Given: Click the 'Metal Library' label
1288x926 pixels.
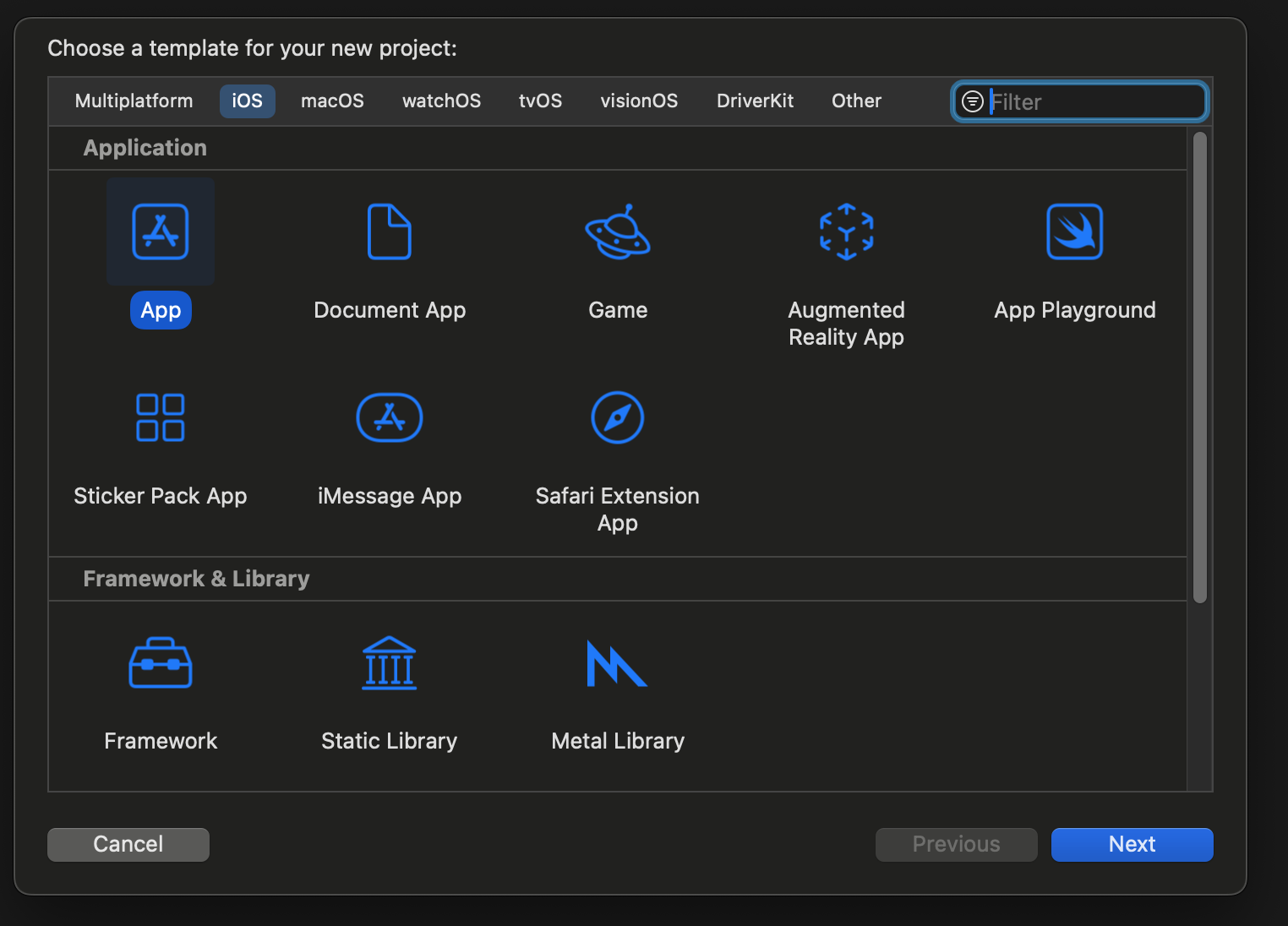Looking at the screenshot, I should tap(618, 741).
